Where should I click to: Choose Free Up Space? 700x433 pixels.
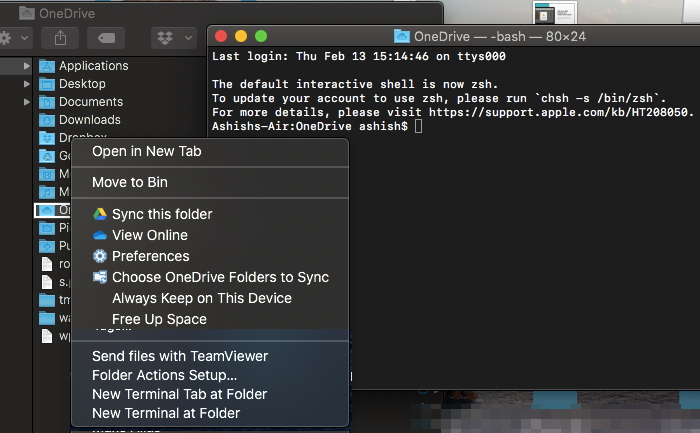pos(210,319)
